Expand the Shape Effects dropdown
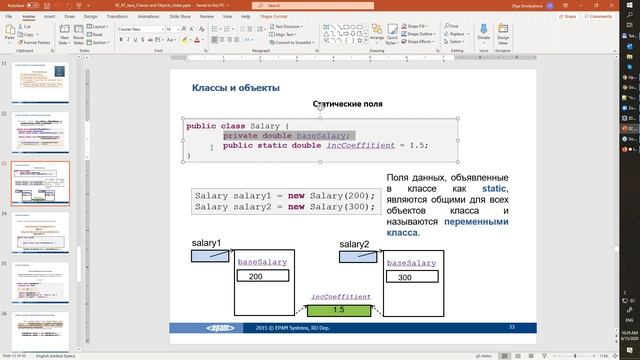640x360 pixels. pyautogui.click(x=418, y=42)
